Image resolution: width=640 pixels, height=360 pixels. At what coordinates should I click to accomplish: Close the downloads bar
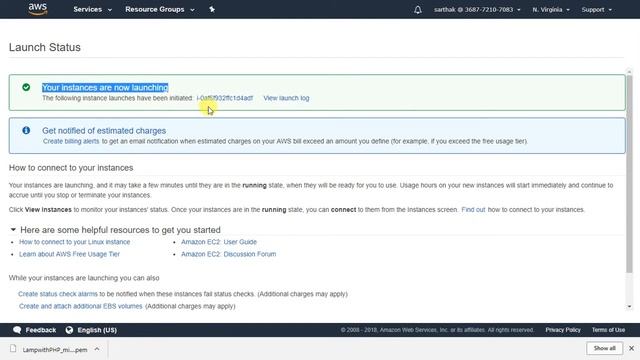pyautogui.click(x=631, y=348)
